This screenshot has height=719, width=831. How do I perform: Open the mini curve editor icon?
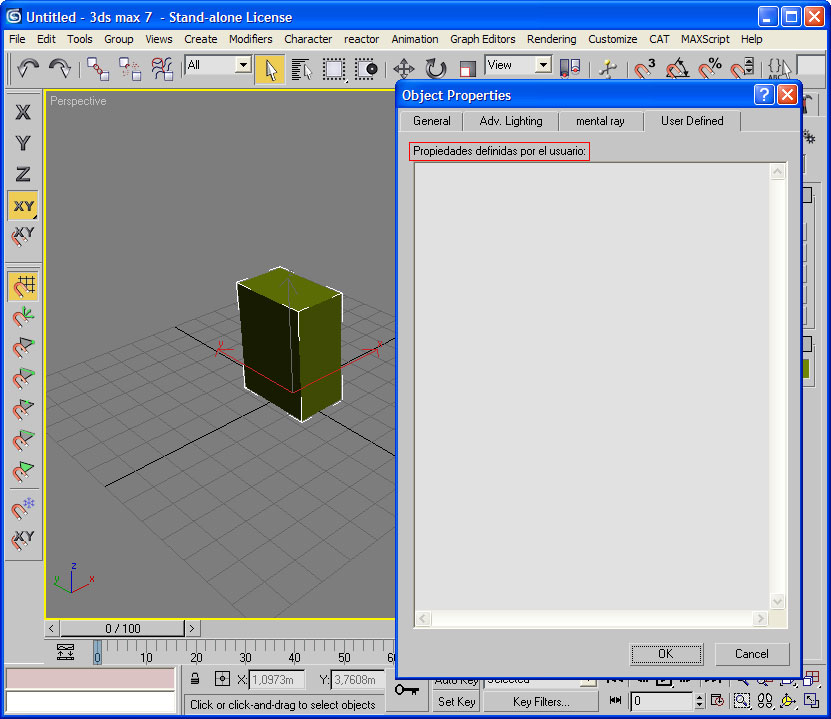click(65, 652)
